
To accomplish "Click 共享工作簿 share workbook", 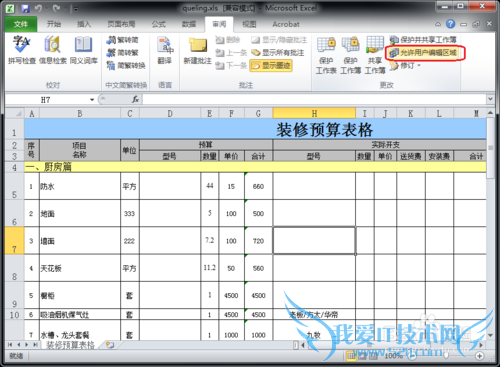I will (375, 55).
